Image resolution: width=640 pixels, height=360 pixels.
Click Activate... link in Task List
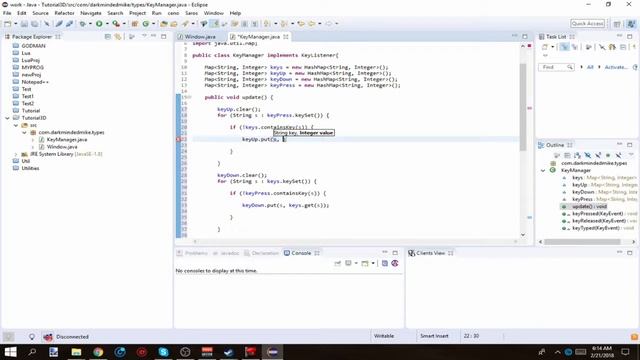616,67
